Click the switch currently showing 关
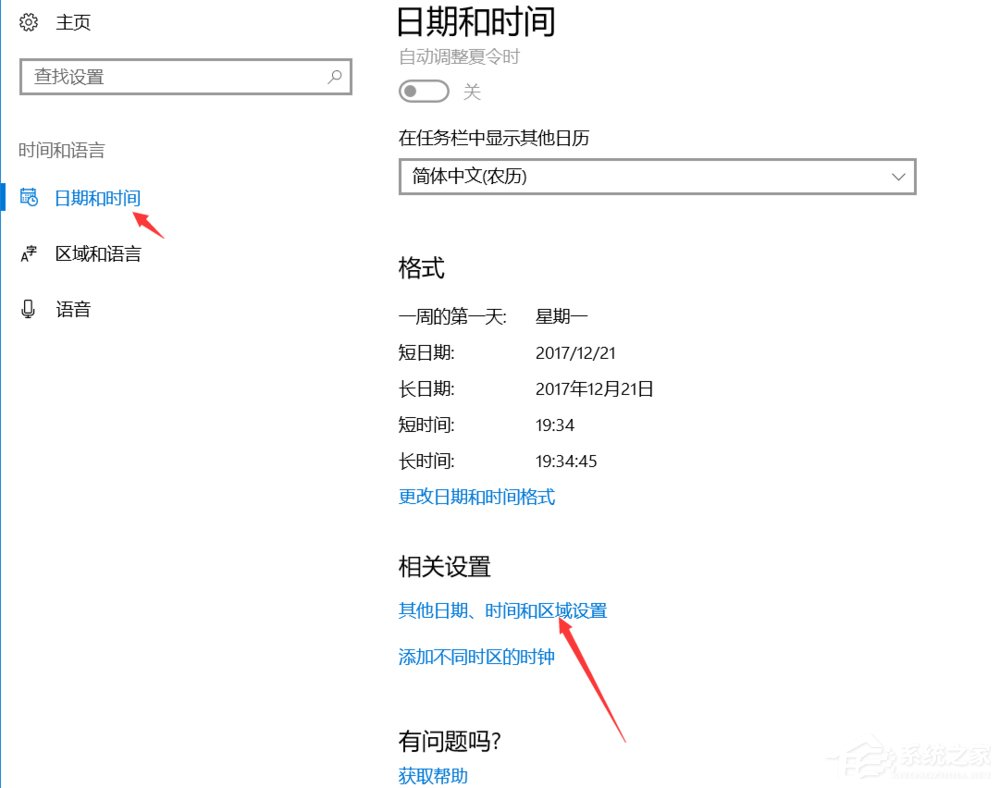 click(422, 91)
